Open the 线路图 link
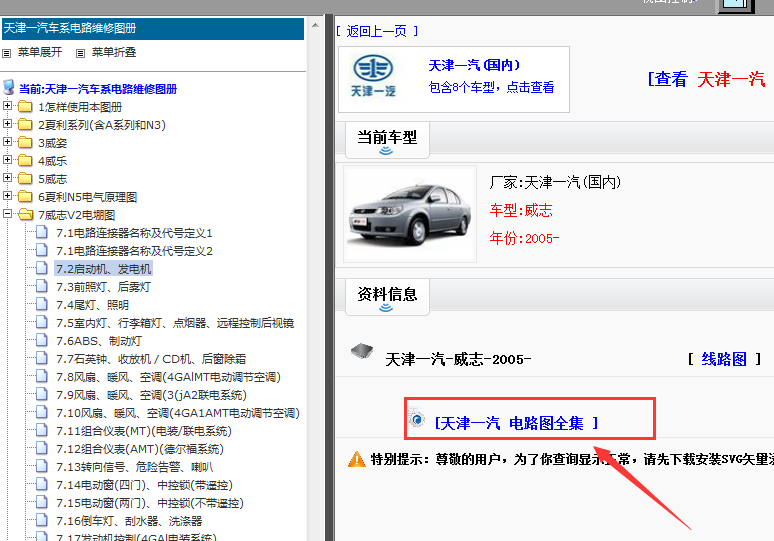The image size is (774, 541). [x=724, y=359]
